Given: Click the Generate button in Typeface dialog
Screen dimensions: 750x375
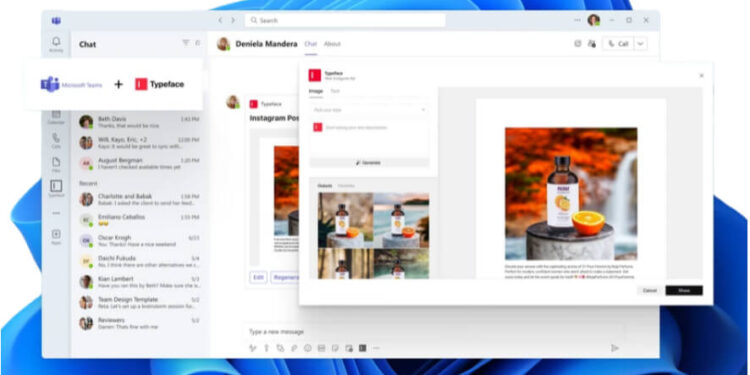Looking at the screenshot, I should (x=369, y=163).
